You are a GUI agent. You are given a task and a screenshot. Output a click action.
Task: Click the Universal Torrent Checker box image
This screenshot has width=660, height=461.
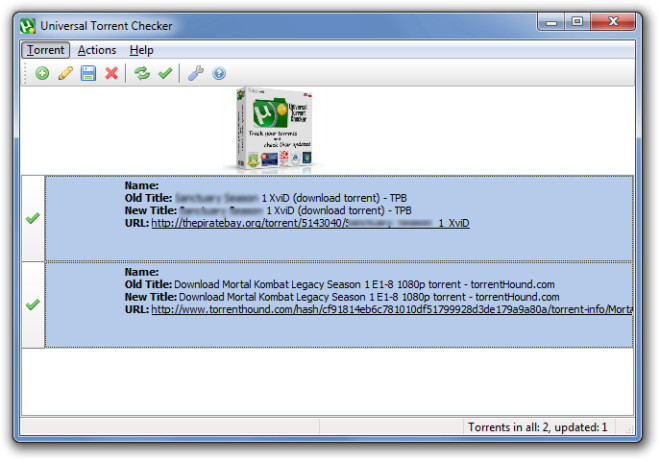pos(274,129)
